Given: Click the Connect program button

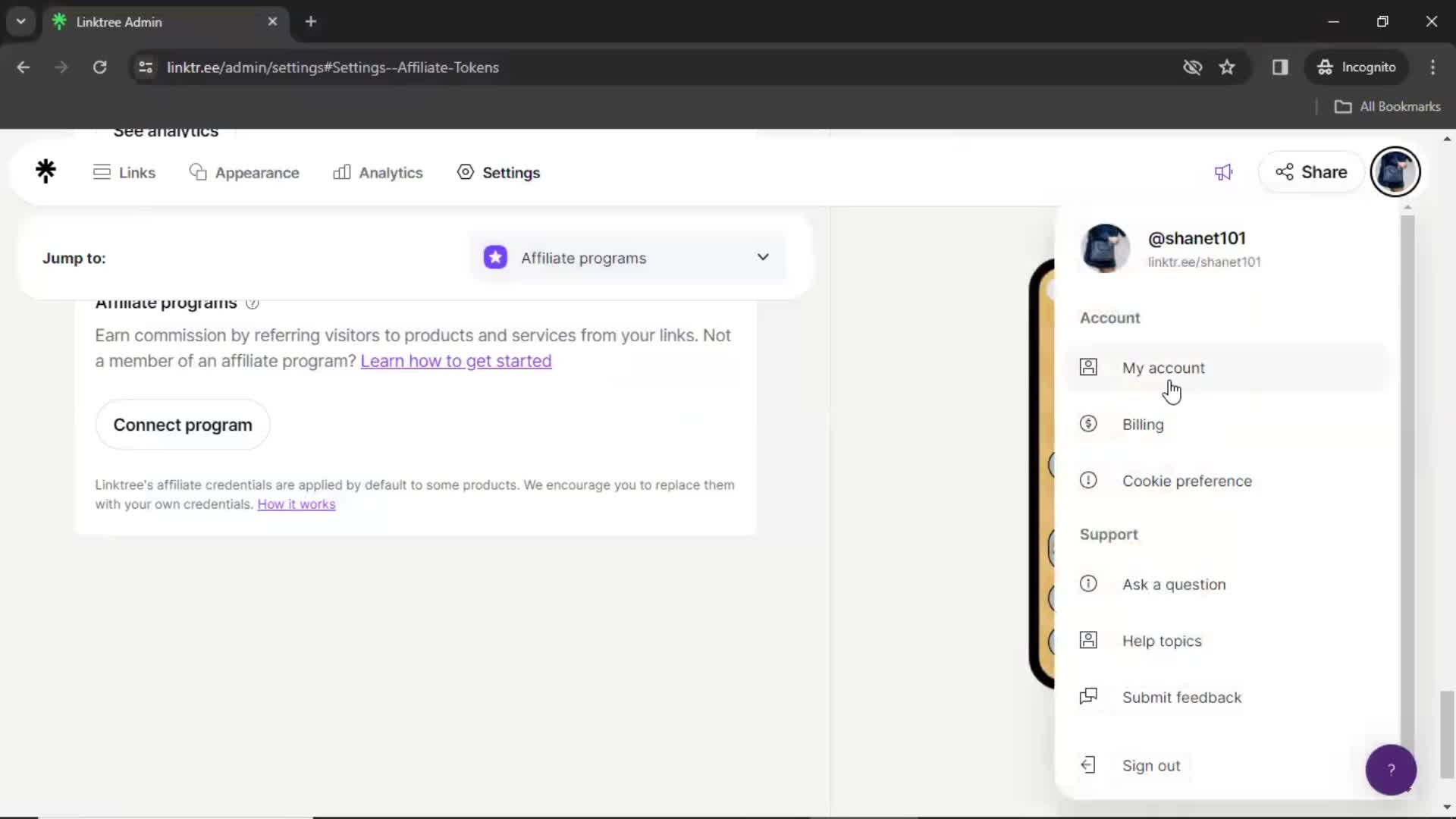Looking at the screenshot, I should point(183,424).
